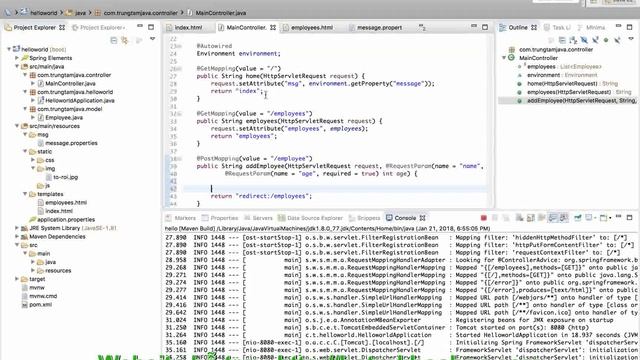Click com.trungtamjava.controller breadcrumb segment

point(140,13)
